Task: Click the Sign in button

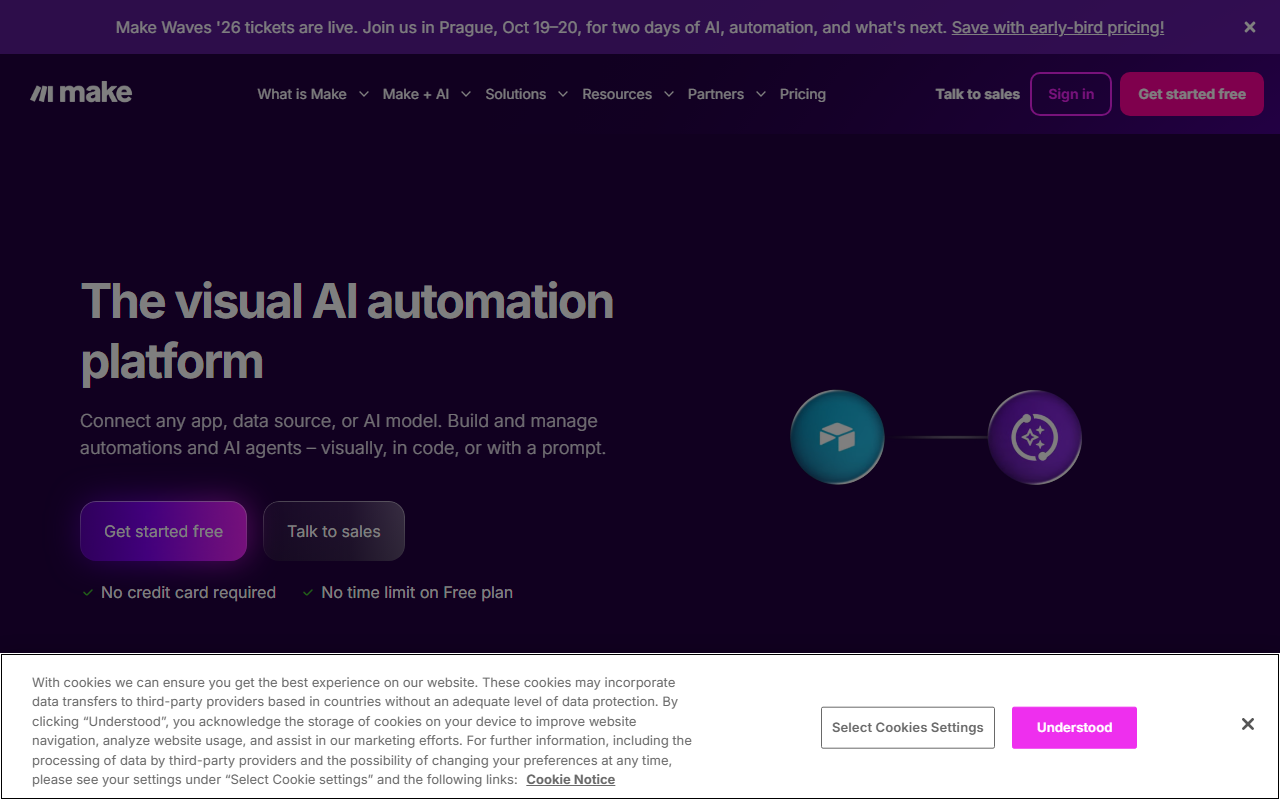Action: [x=1071, y=94]
